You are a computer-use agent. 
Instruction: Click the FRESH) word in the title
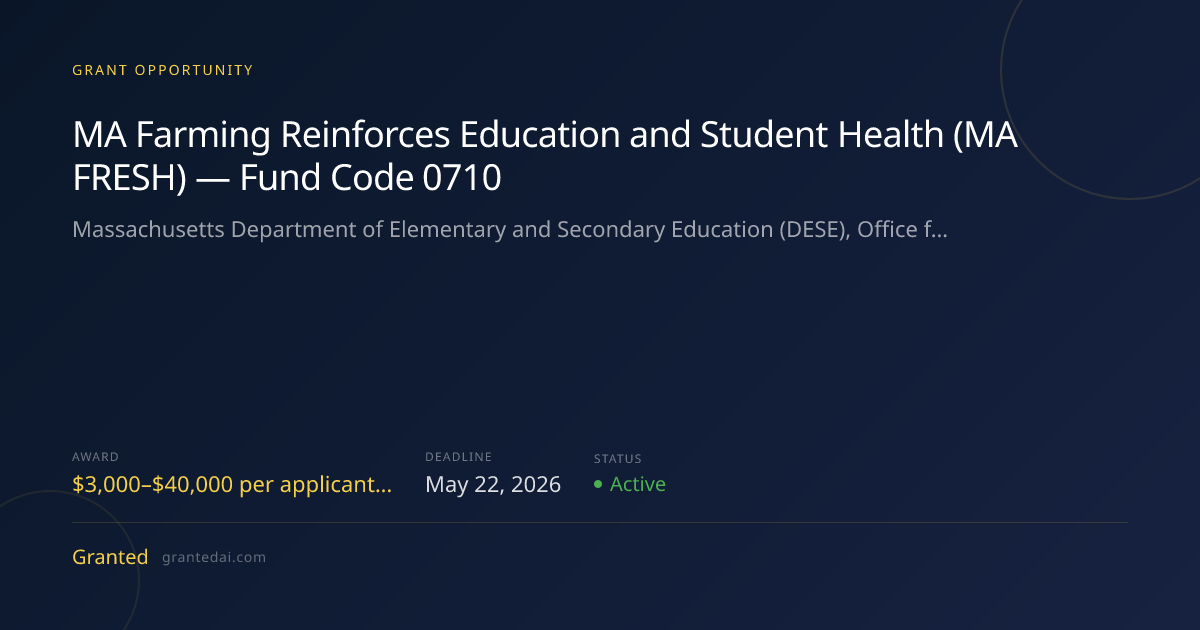[130, 178]
